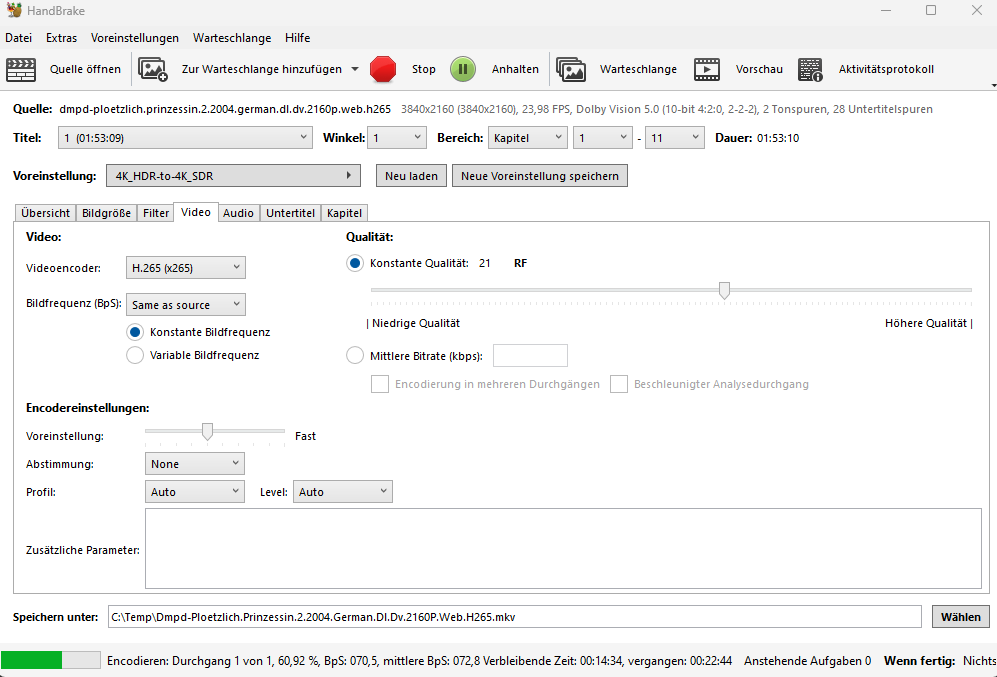Click the Aktivitätsprotokoll toolbar label
997x677 pixels.
coord(886,69)
